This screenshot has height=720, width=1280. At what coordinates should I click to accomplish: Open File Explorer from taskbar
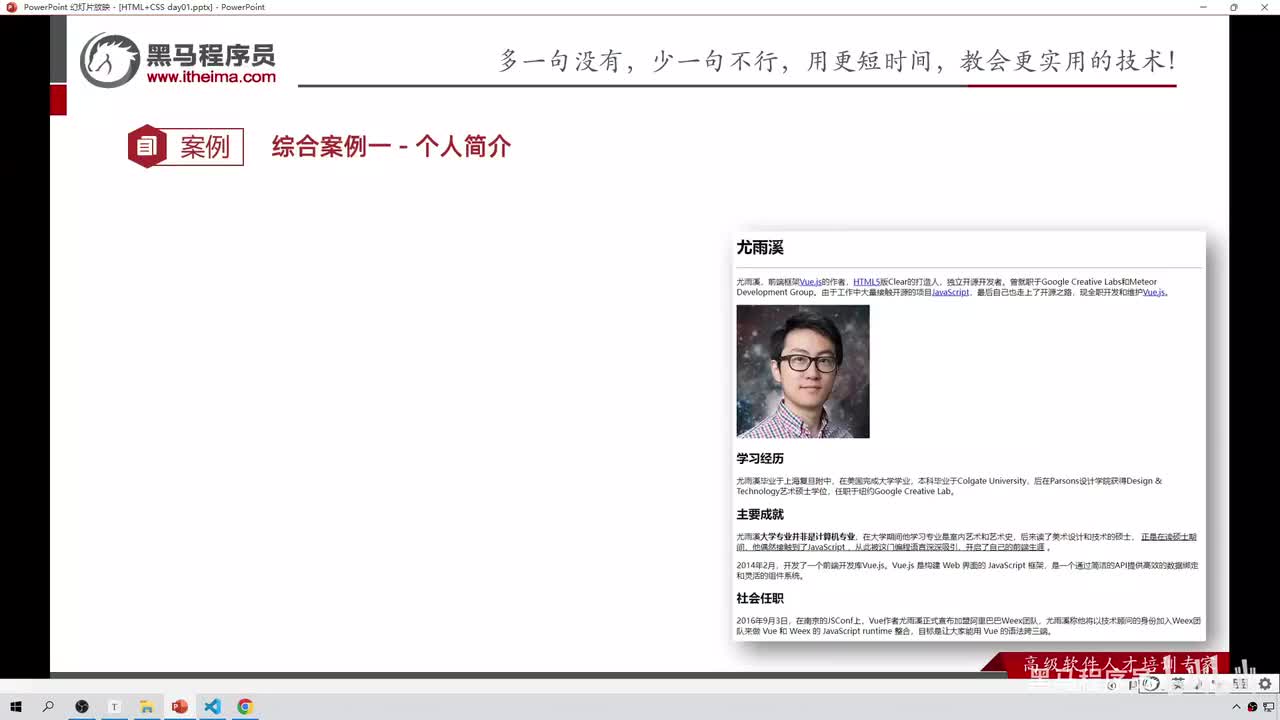pos(146,706)
